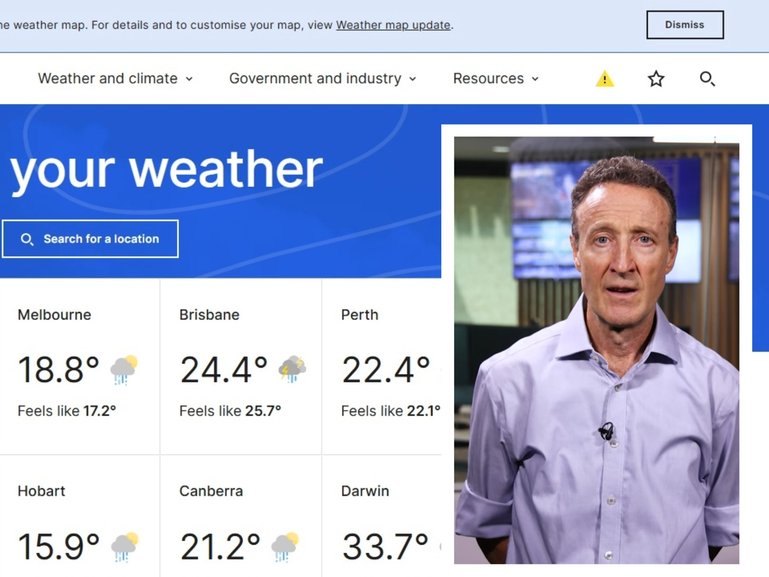Open the Resources dropdown menu
769x577 pixels.
(495, 79)
